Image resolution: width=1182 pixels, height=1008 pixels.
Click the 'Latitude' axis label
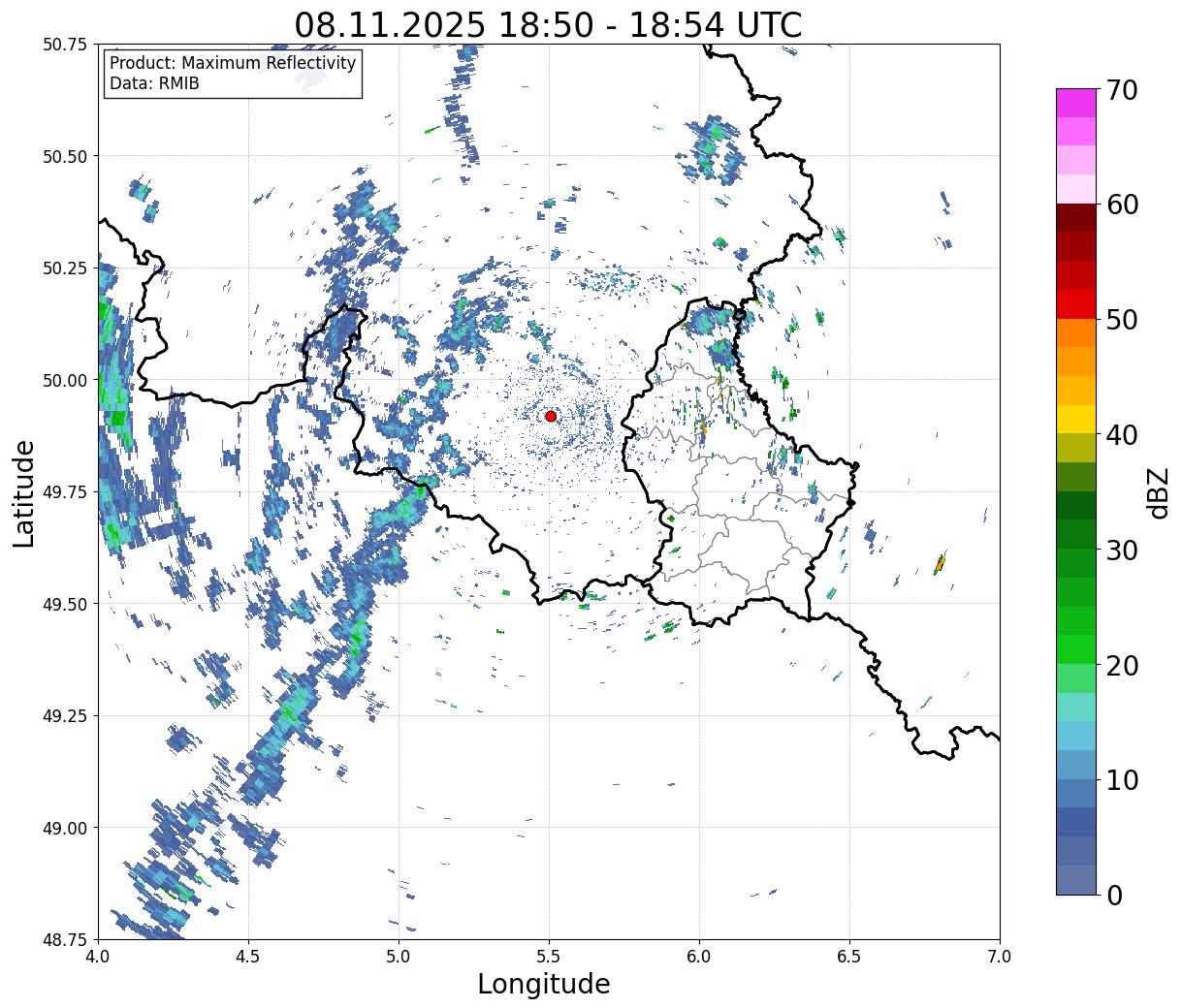pyautogui.click(x=24, y=492)
